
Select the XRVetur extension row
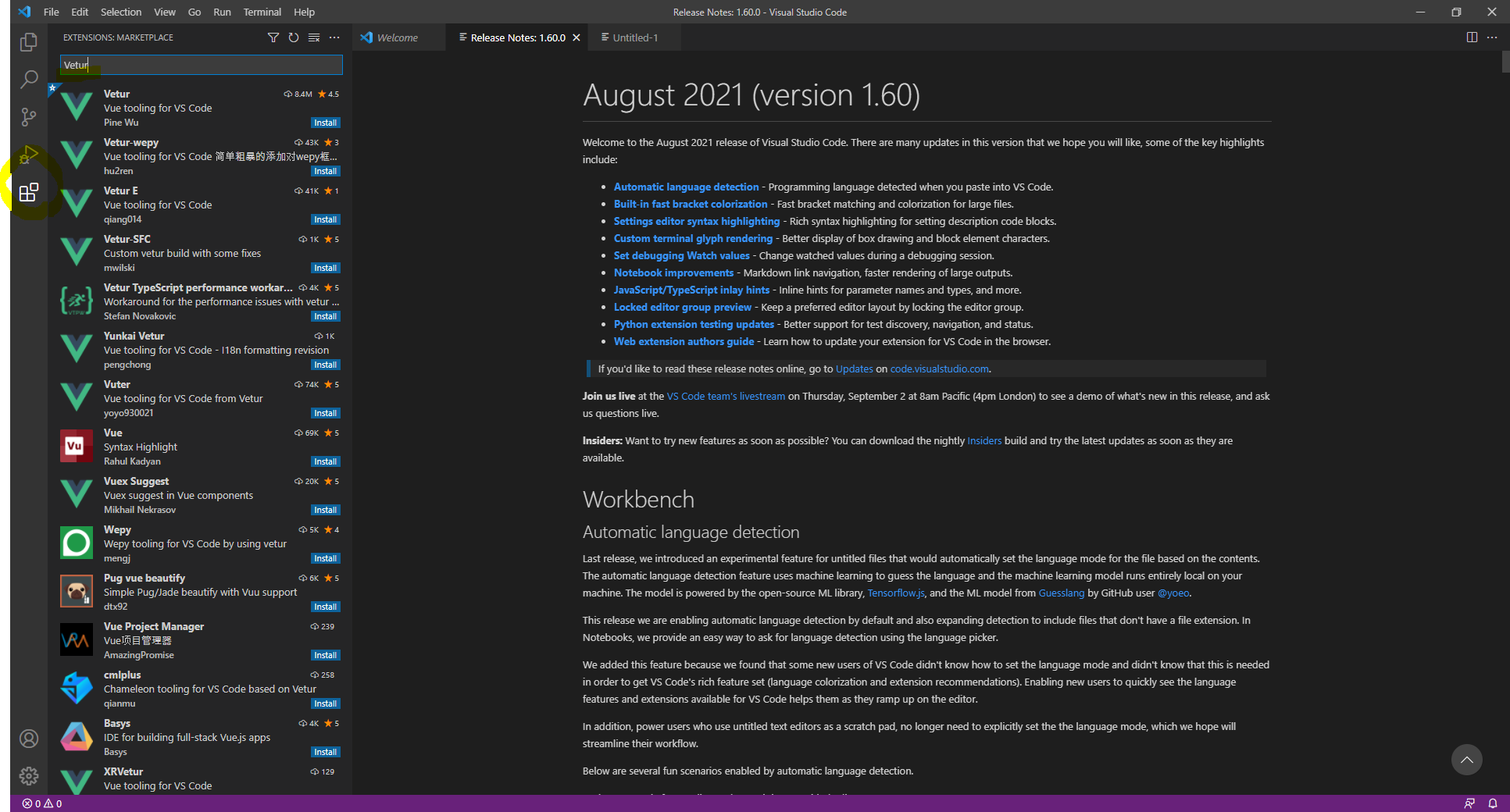pyautogui.click(x=200, y=781)
